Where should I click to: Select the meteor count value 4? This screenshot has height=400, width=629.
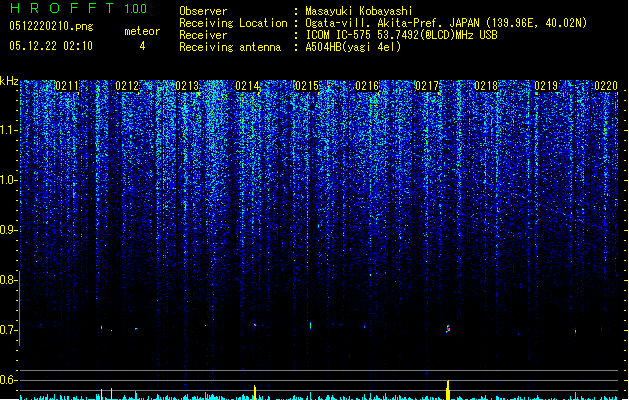pyautogui.click(x=142, y=46)
